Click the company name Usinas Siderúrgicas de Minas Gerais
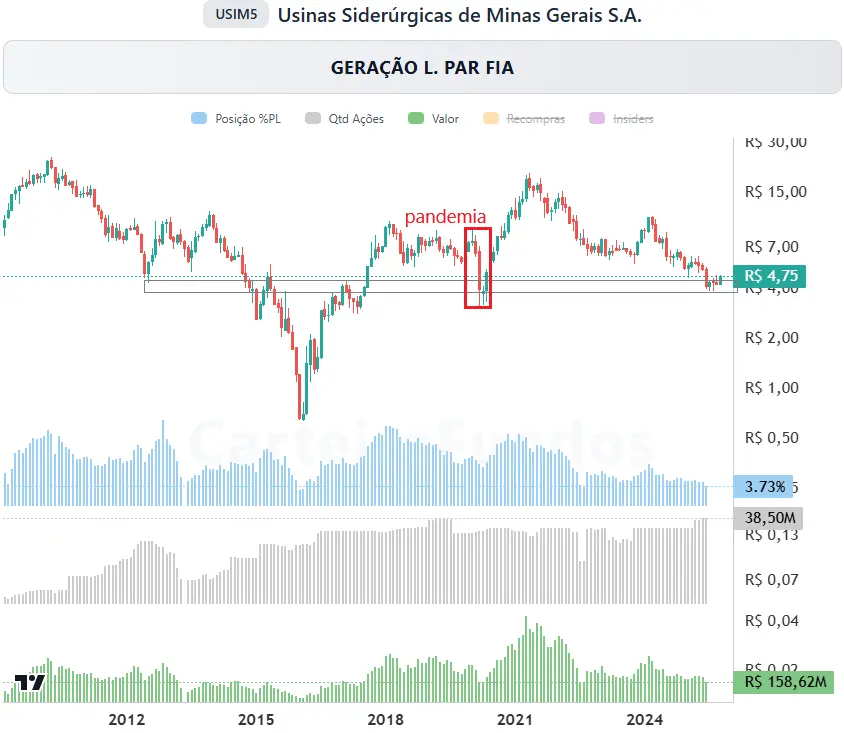The height and width of the screenshot is (733, 844). pyautogui.click(x=460, y=15)
